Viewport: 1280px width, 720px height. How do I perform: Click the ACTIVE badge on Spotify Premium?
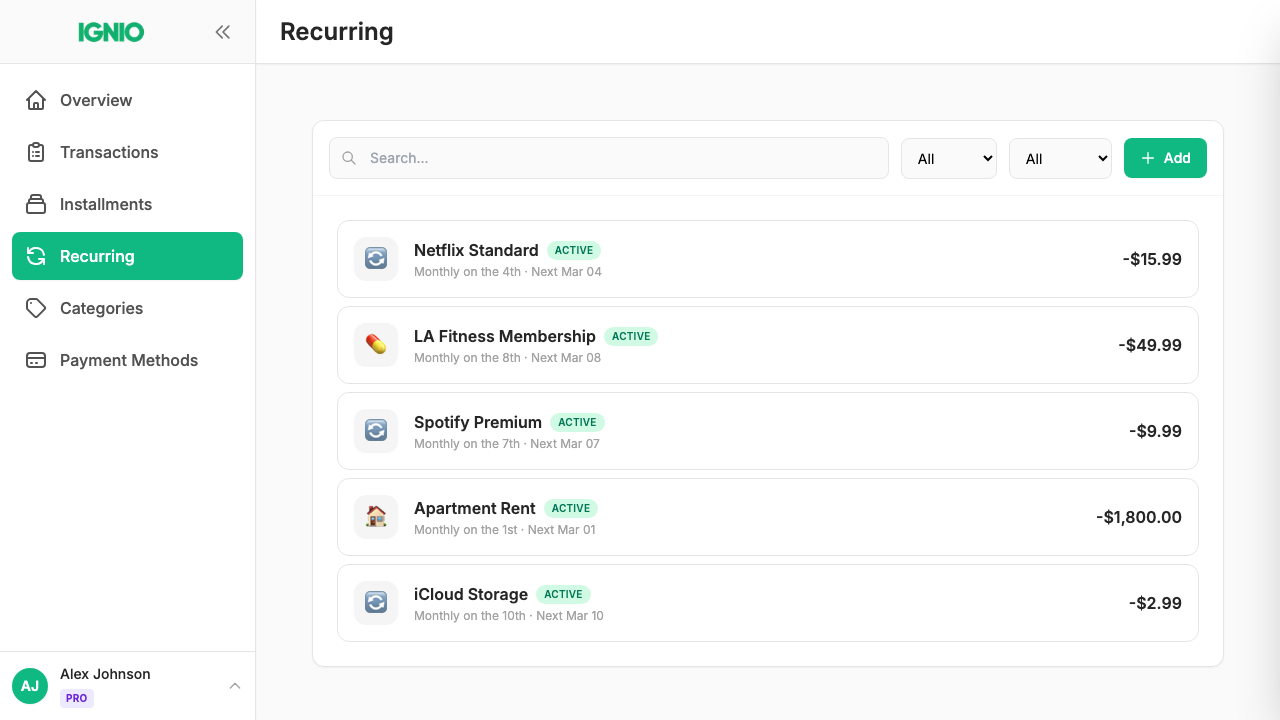577,422
